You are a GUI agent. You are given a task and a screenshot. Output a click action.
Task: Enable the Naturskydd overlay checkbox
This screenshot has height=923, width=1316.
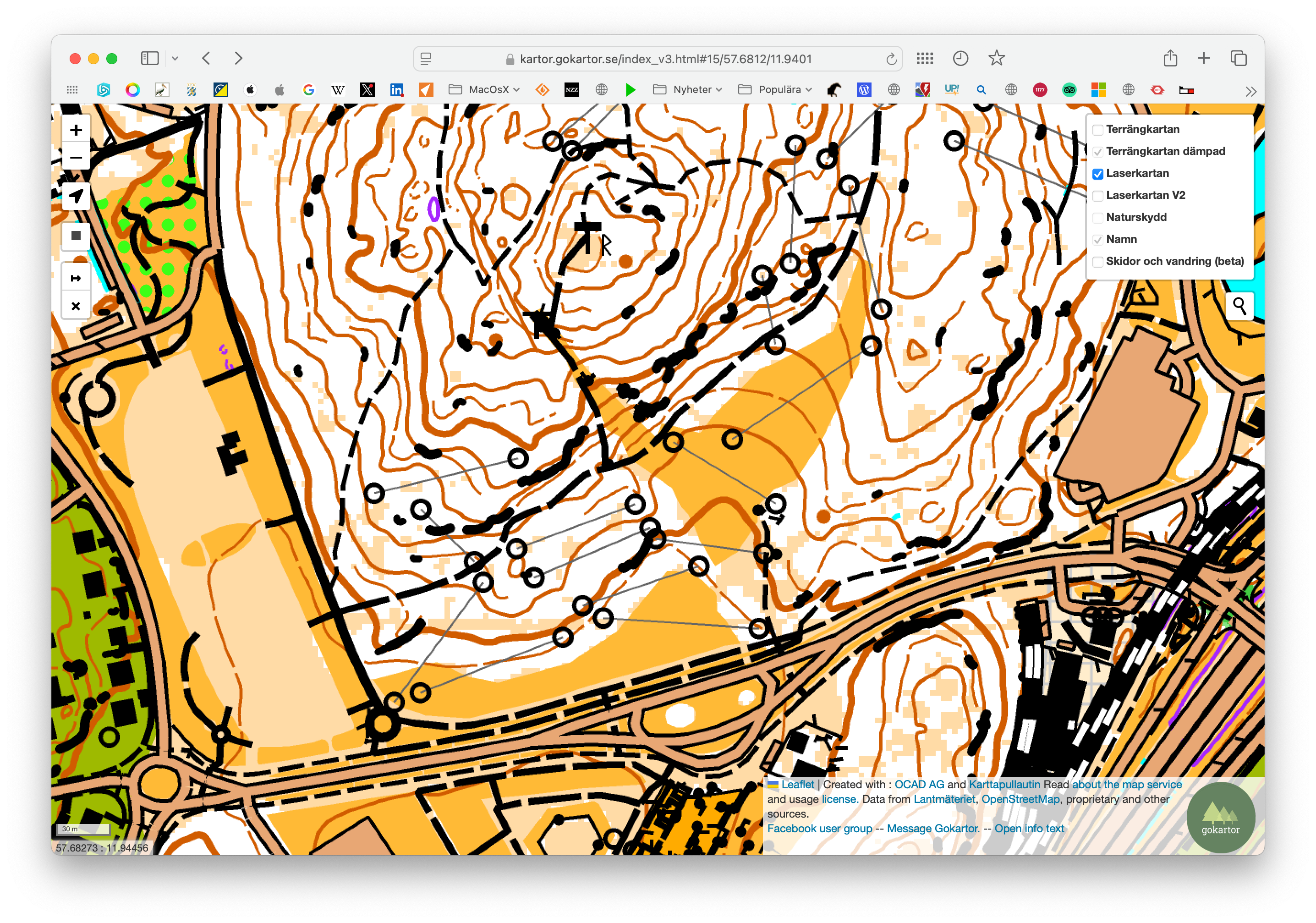[x=1097, y=218]
